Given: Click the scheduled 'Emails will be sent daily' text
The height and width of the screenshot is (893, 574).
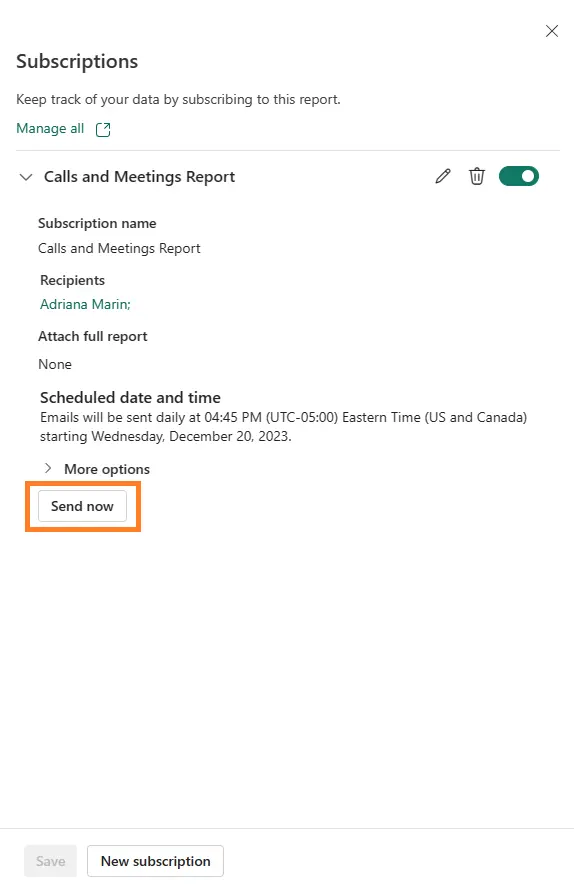Looking at the screenshot, I should 284,427.
